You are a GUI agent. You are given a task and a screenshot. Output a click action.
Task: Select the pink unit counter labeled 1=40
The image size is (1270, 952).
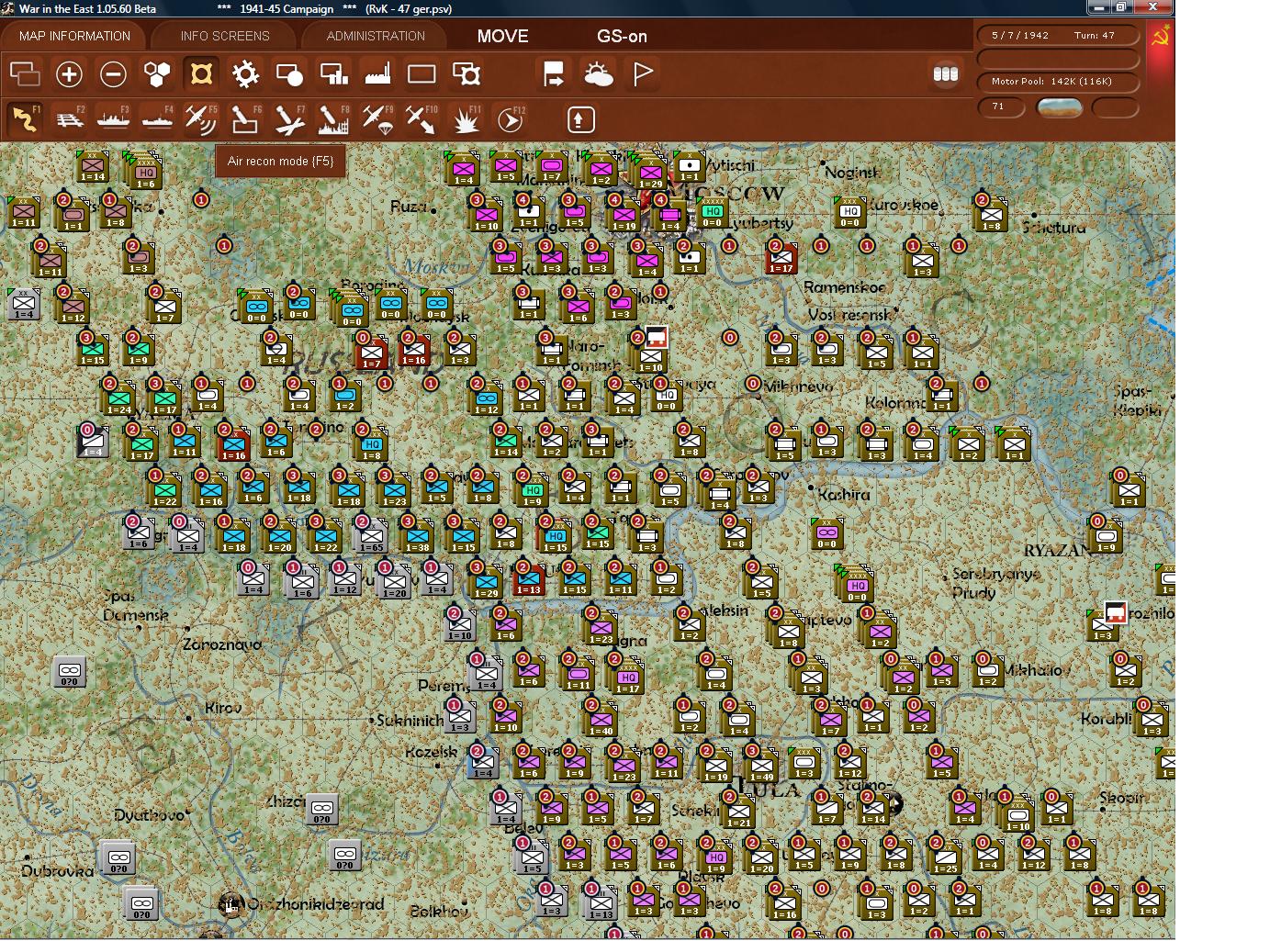tap(601, 716)
